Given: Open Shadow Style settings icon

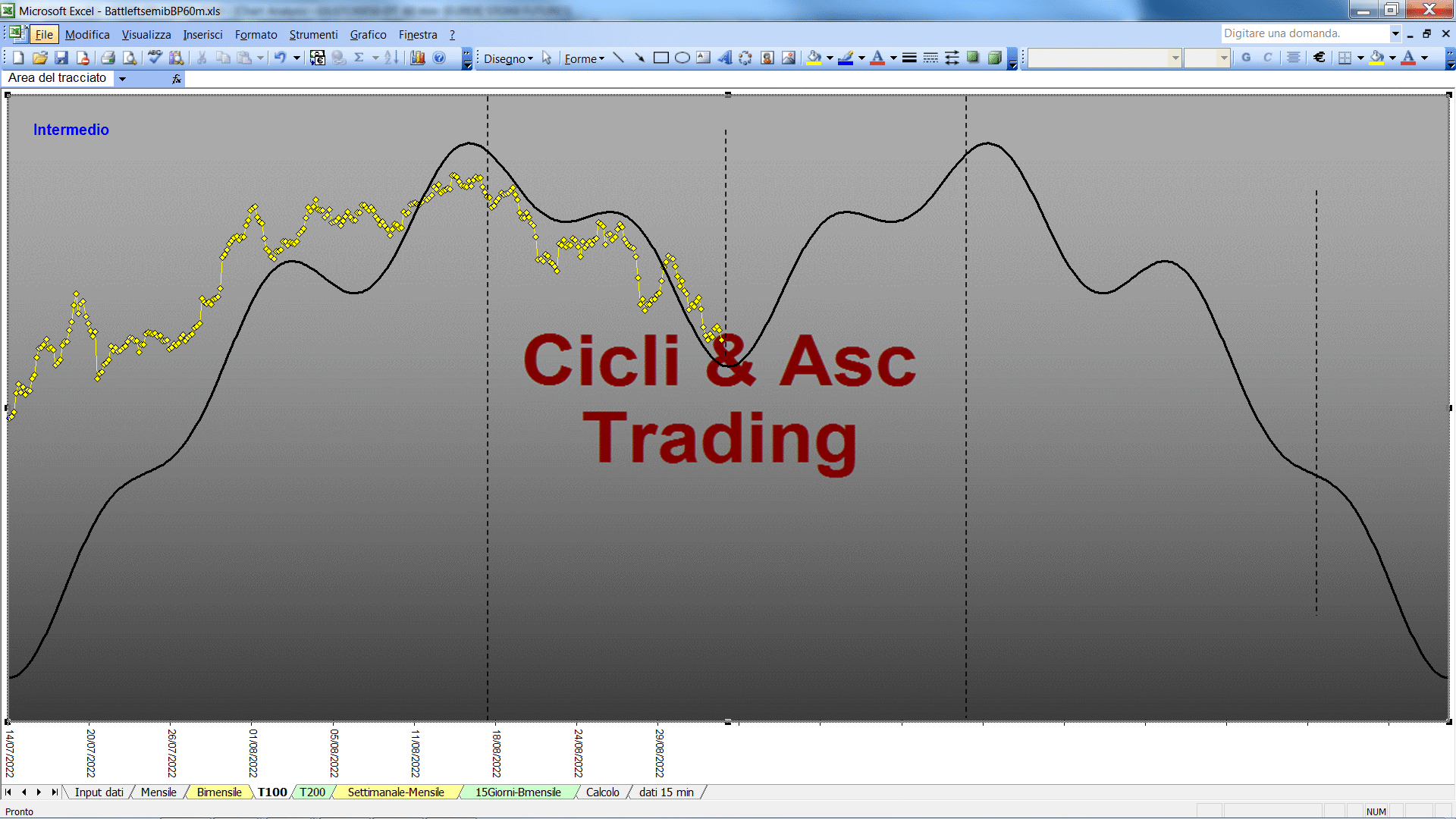Looking at the screenshot, I should [x=973, y=58].
